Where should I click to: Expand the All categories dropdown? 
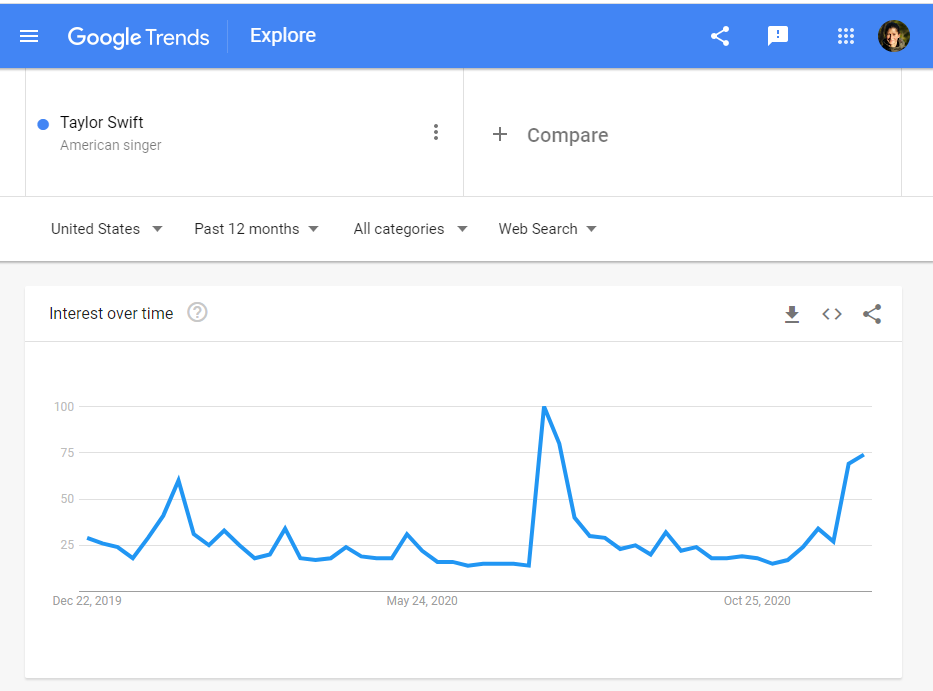[x=411, y=229]
